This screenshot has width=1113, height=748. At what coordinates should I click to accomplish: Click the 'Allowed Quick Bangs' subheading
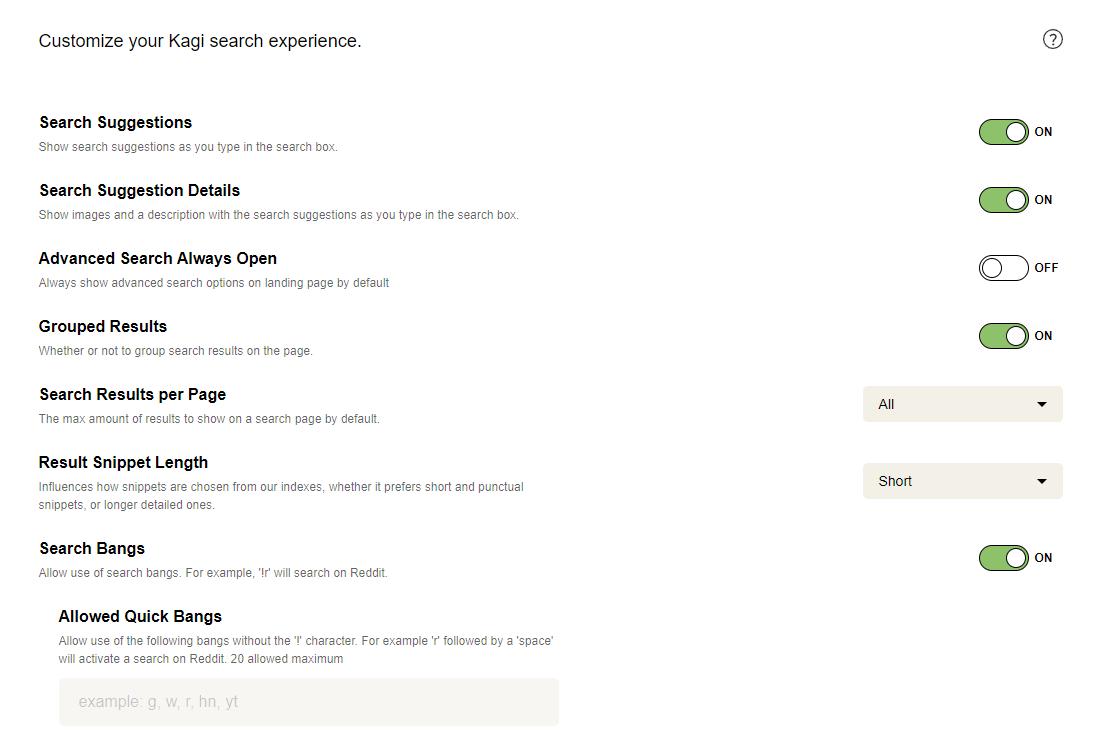click(140, 616)
